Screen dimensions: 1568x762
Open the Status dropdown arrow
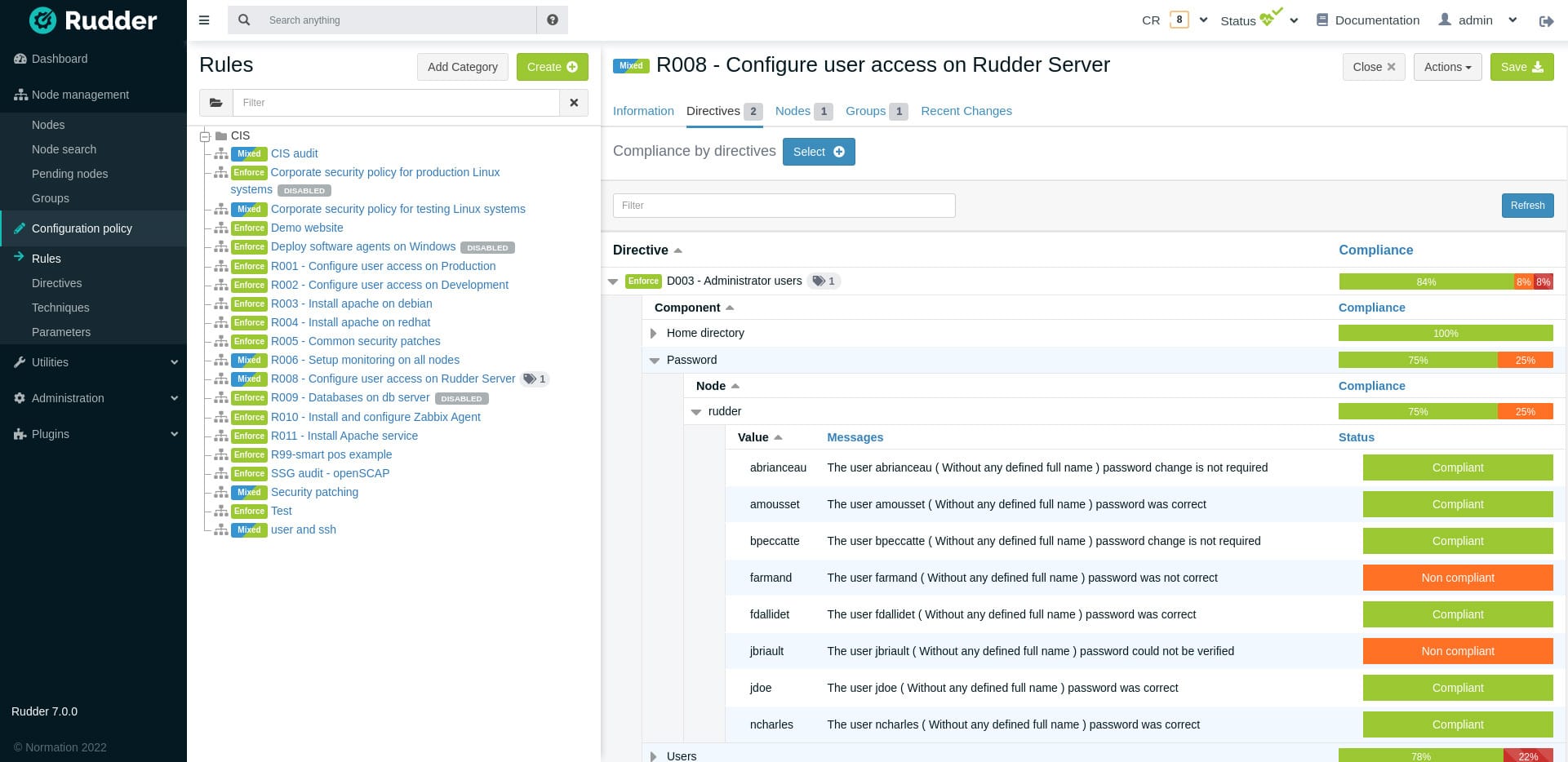[x=1294, y=20]
